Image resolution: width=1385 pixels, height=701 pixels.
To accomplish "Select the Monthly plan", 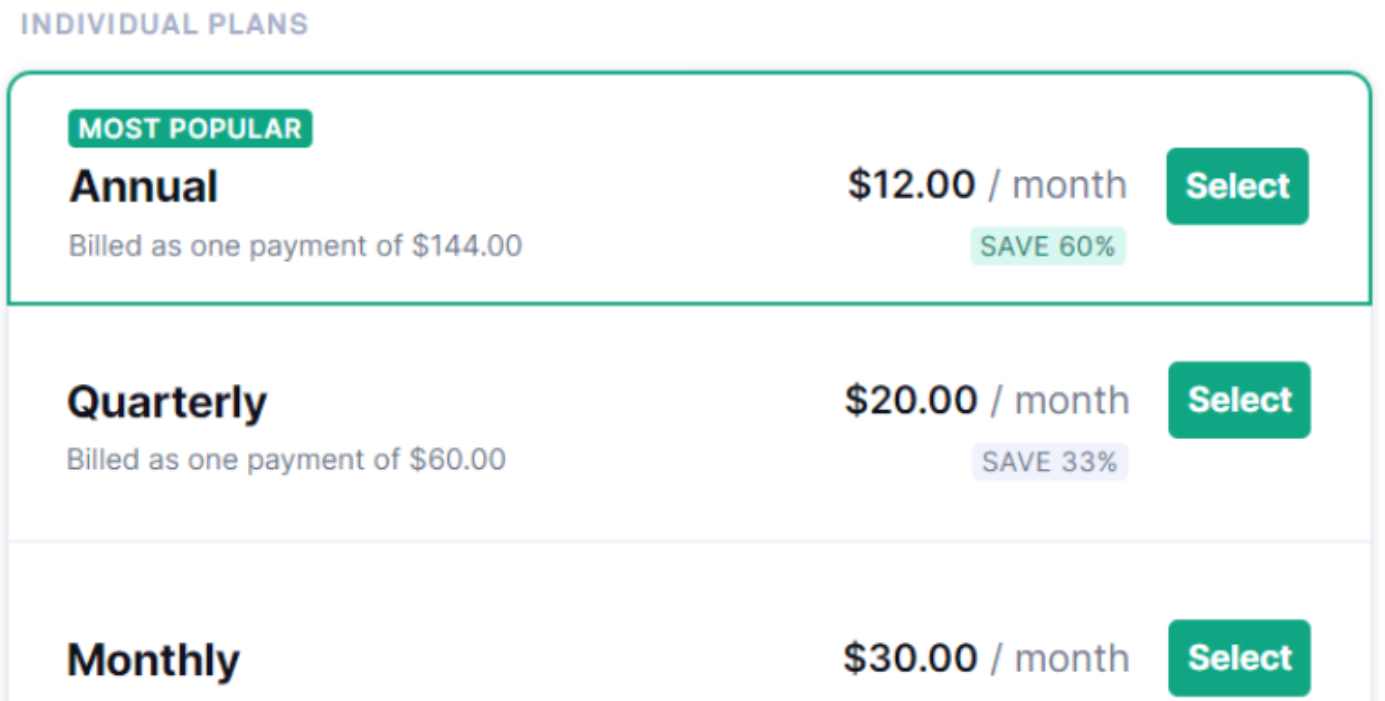I will tap(1239, 658).
